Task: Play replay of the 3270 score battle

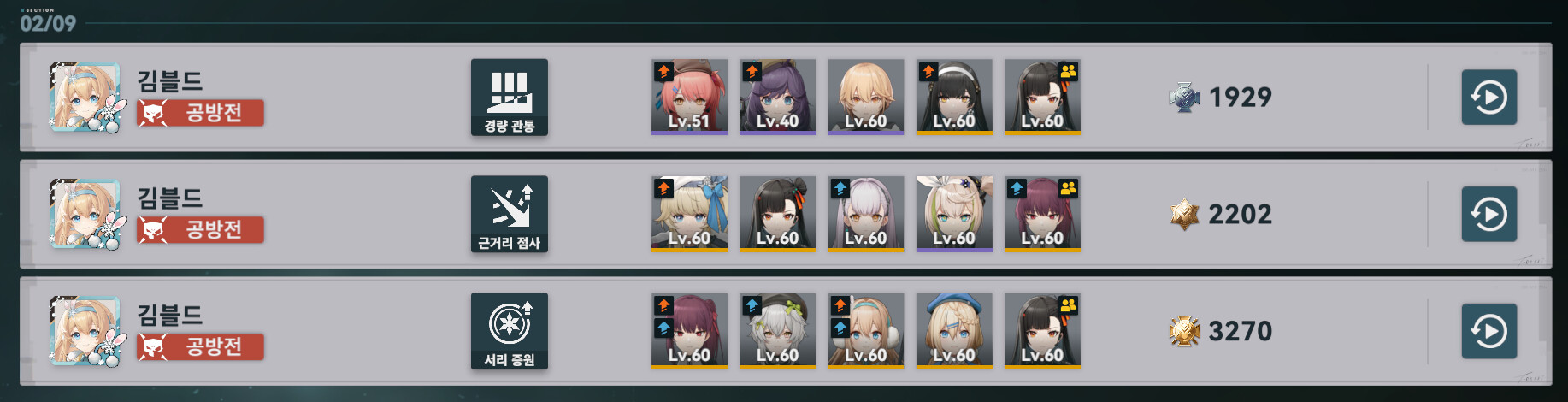Action: (x=1488, y=331)
